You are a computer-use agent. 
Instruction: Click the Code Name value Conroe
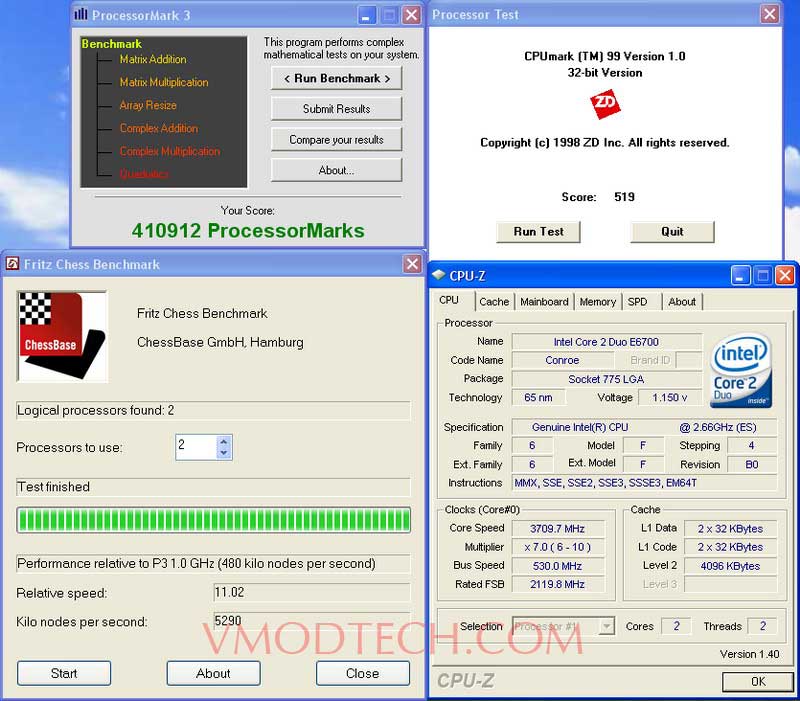[x=562, y=360]
